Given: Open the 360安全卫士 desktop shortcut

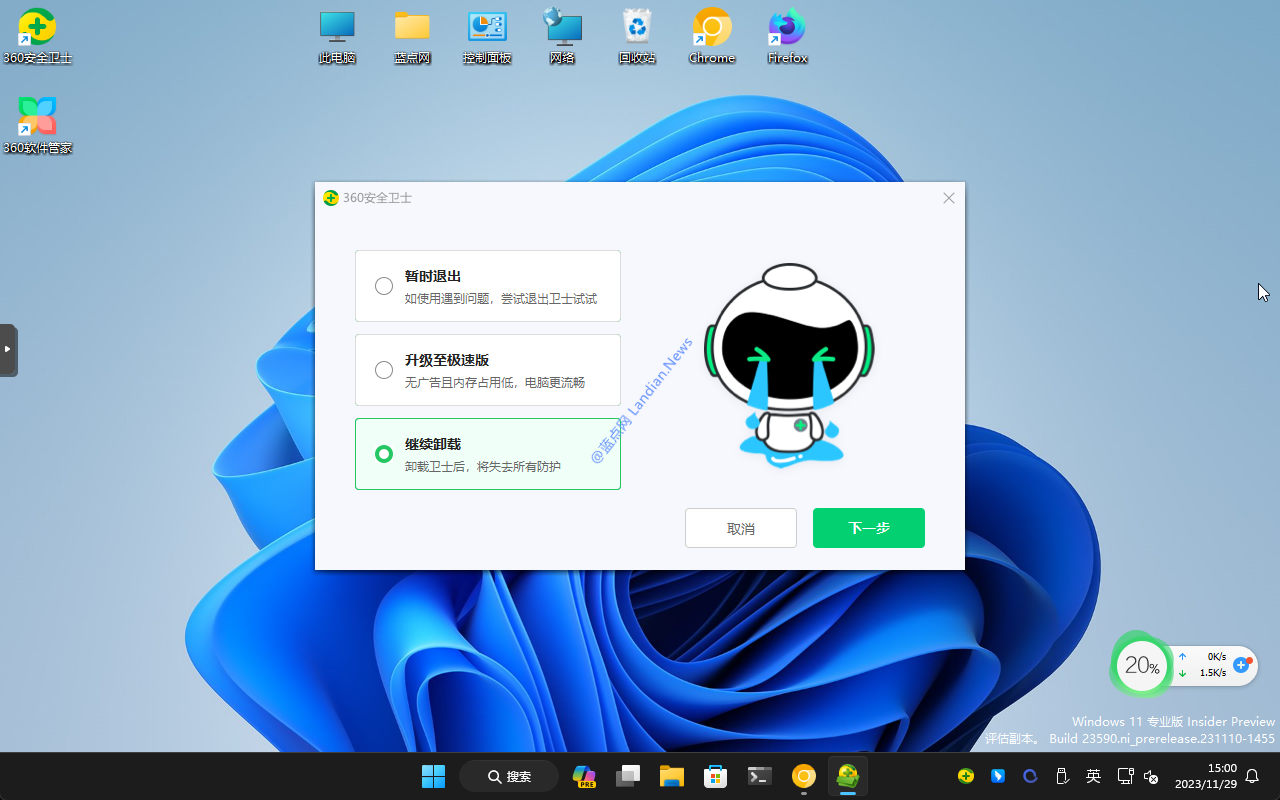Looking at the screenshot, I should coord(38,37).
